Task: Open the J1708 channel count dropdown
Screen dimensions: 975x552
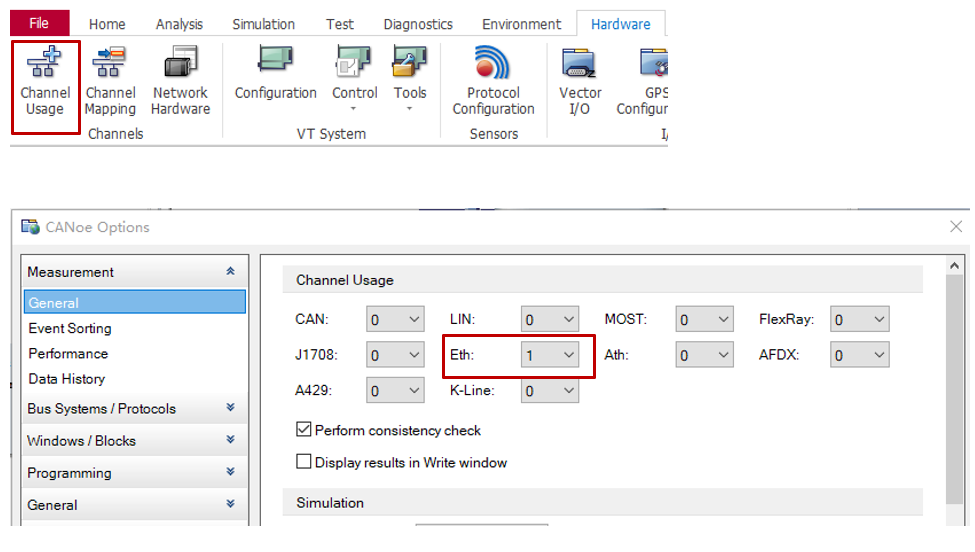Action: pyautogui.click(x=395, y=355)
